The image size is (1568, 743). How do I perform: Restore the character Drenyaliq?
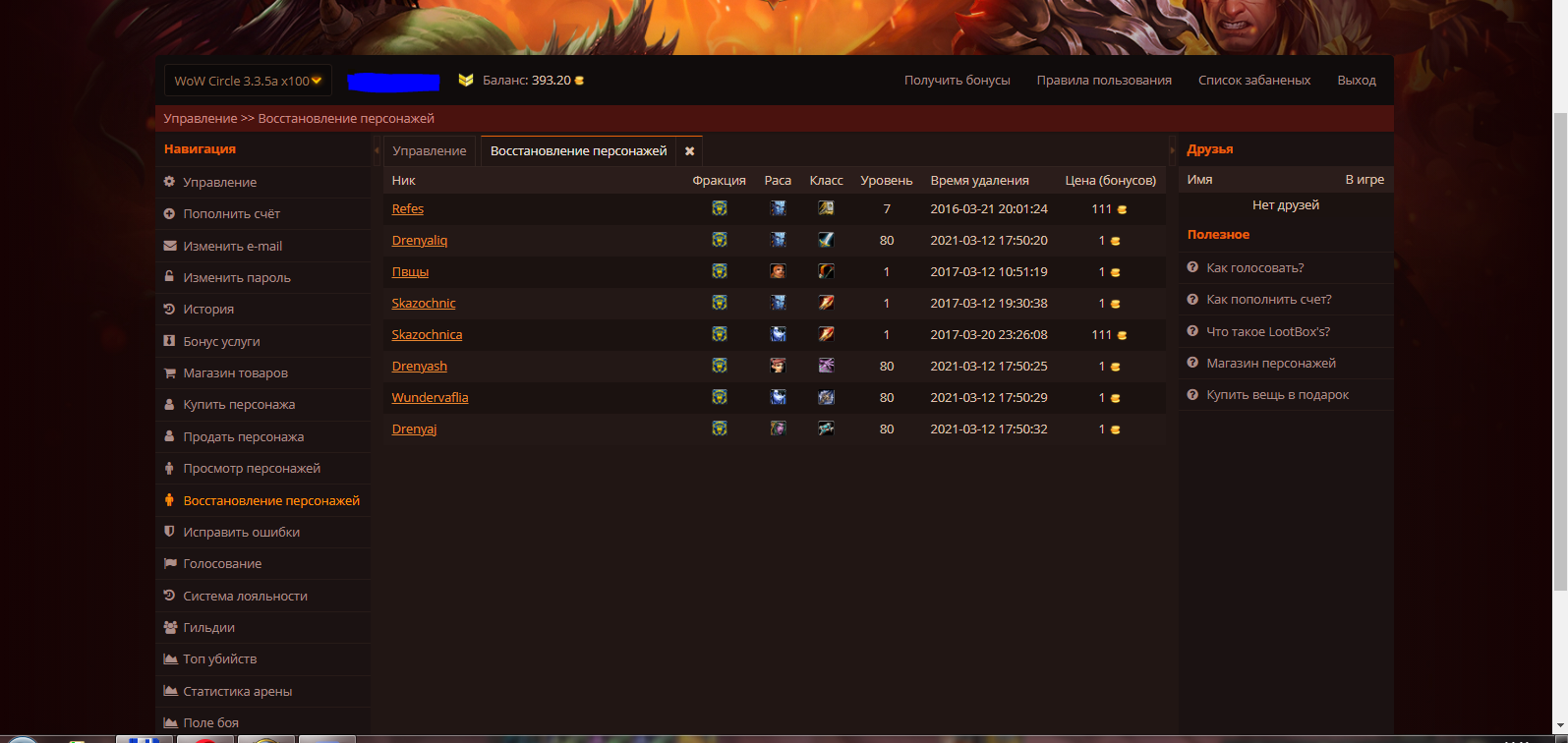point(420,240)
